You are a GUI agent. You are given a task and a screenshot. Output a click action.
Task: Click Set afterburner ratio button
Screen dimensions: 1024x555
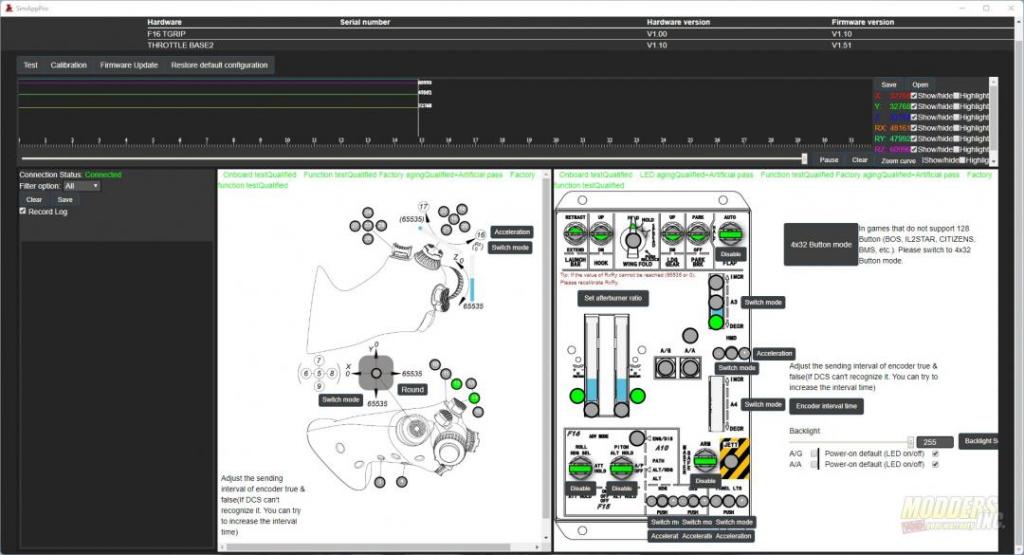[x=613, y=298]
